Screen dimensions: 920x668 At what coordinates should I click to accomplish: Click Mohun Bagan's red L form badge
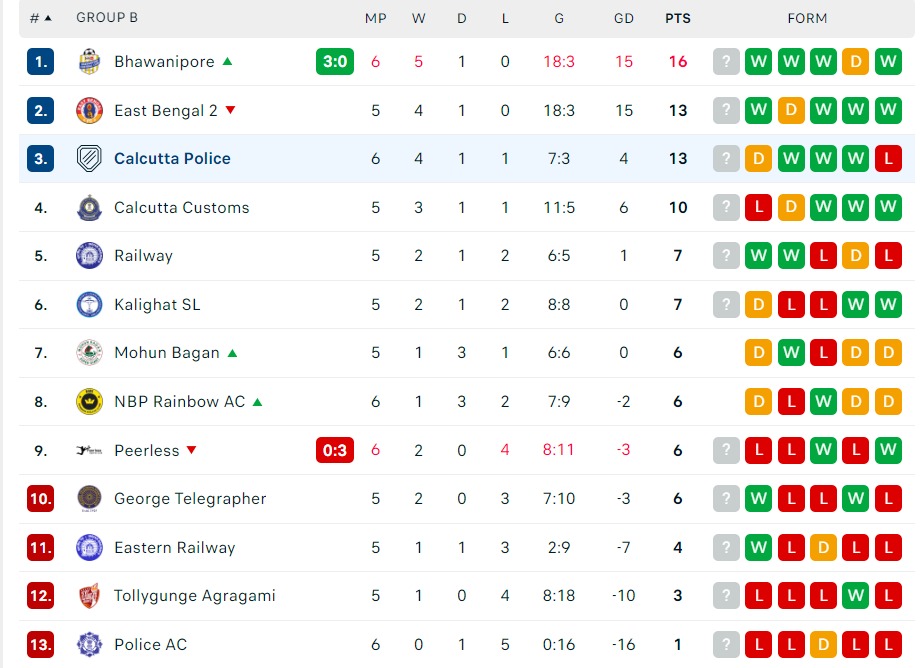coord(823,353)
